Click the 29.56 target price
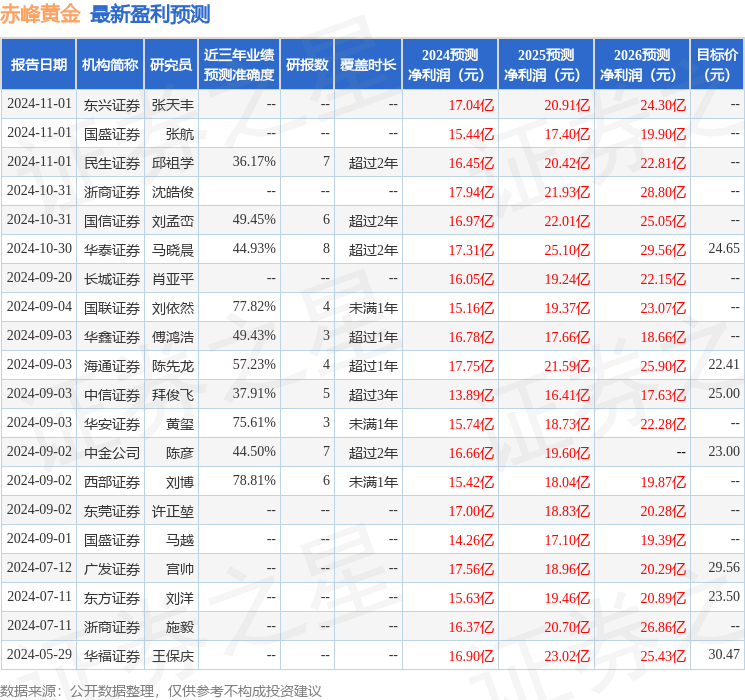This screenshot has height=700, width=745. point(724,567)
